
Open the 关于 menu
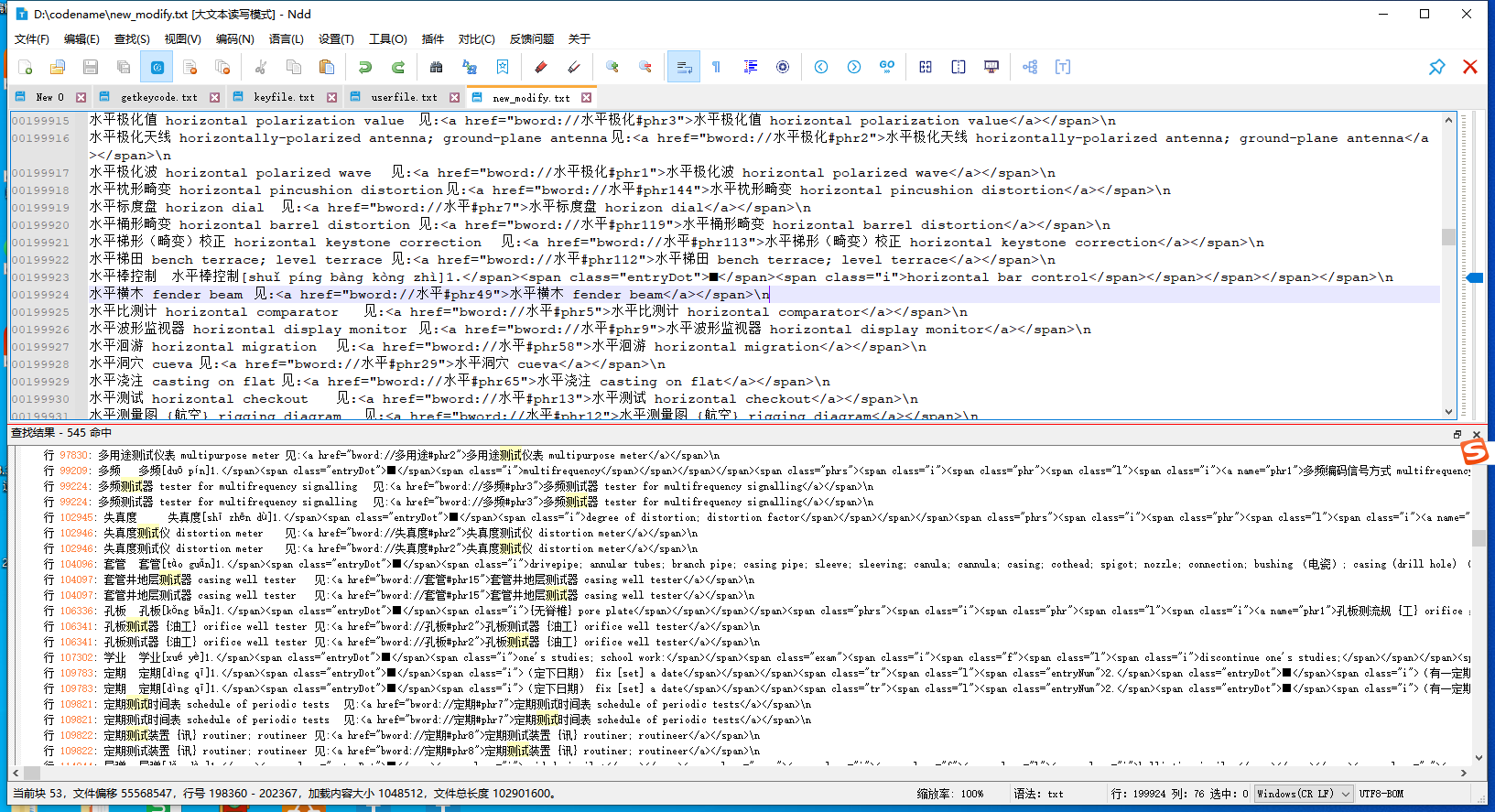pyautogui.click(x=579, y=38)
